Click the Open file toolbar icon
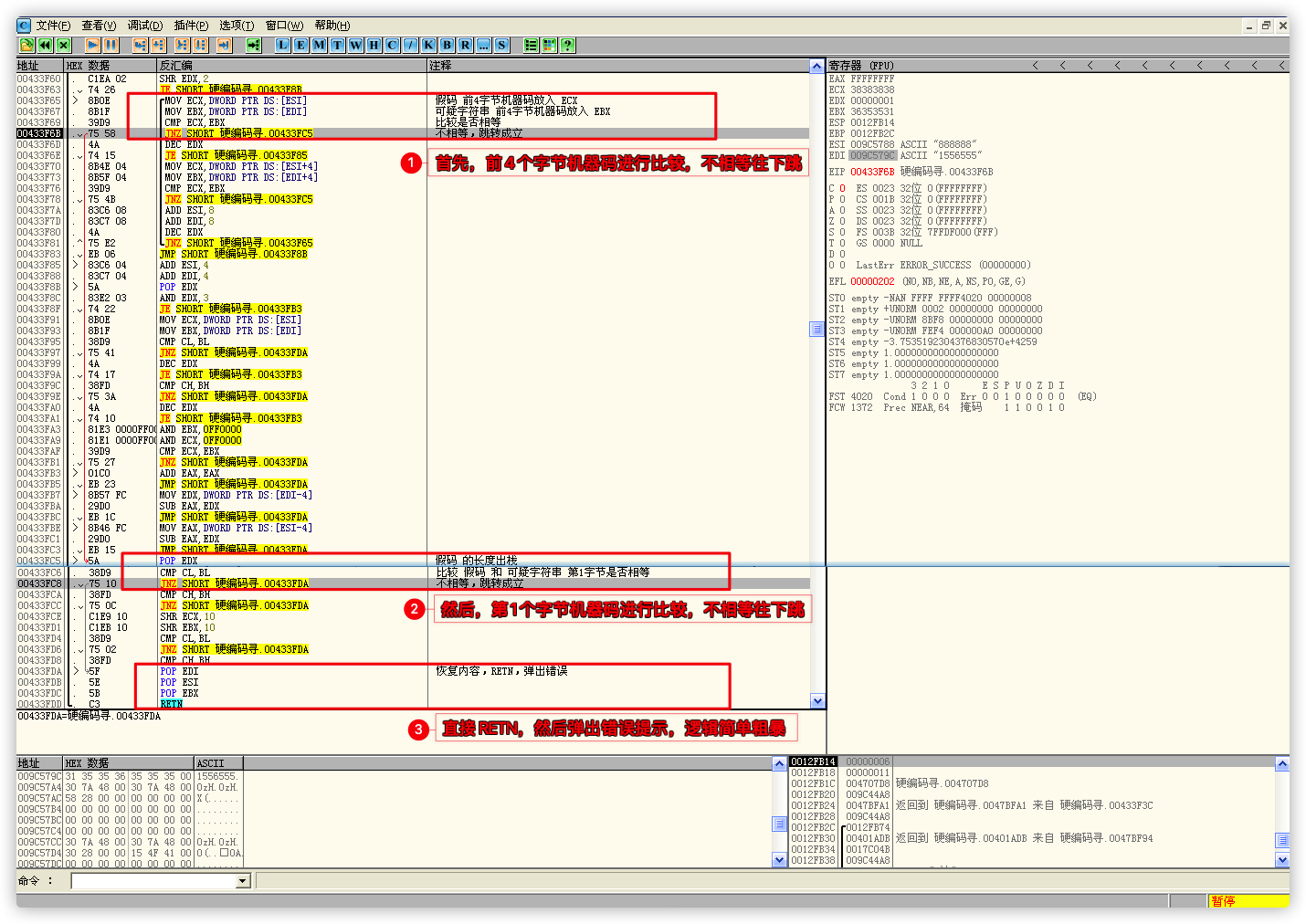 coord(26,45)
